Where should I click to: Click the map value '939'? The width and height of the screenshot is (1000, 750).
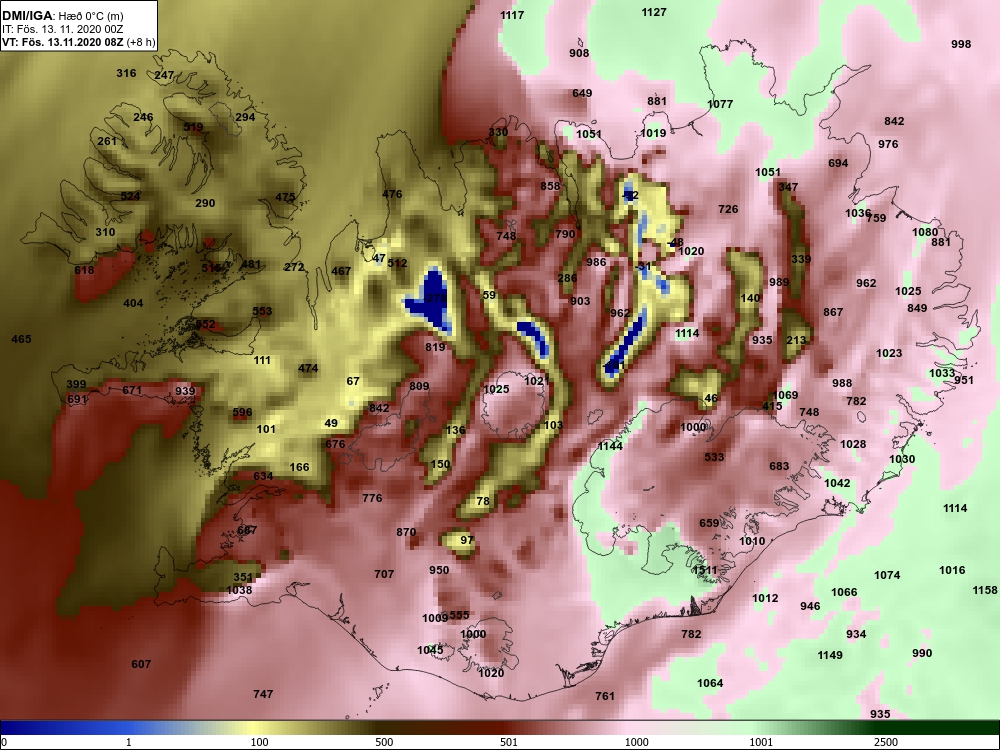point(185,392)
